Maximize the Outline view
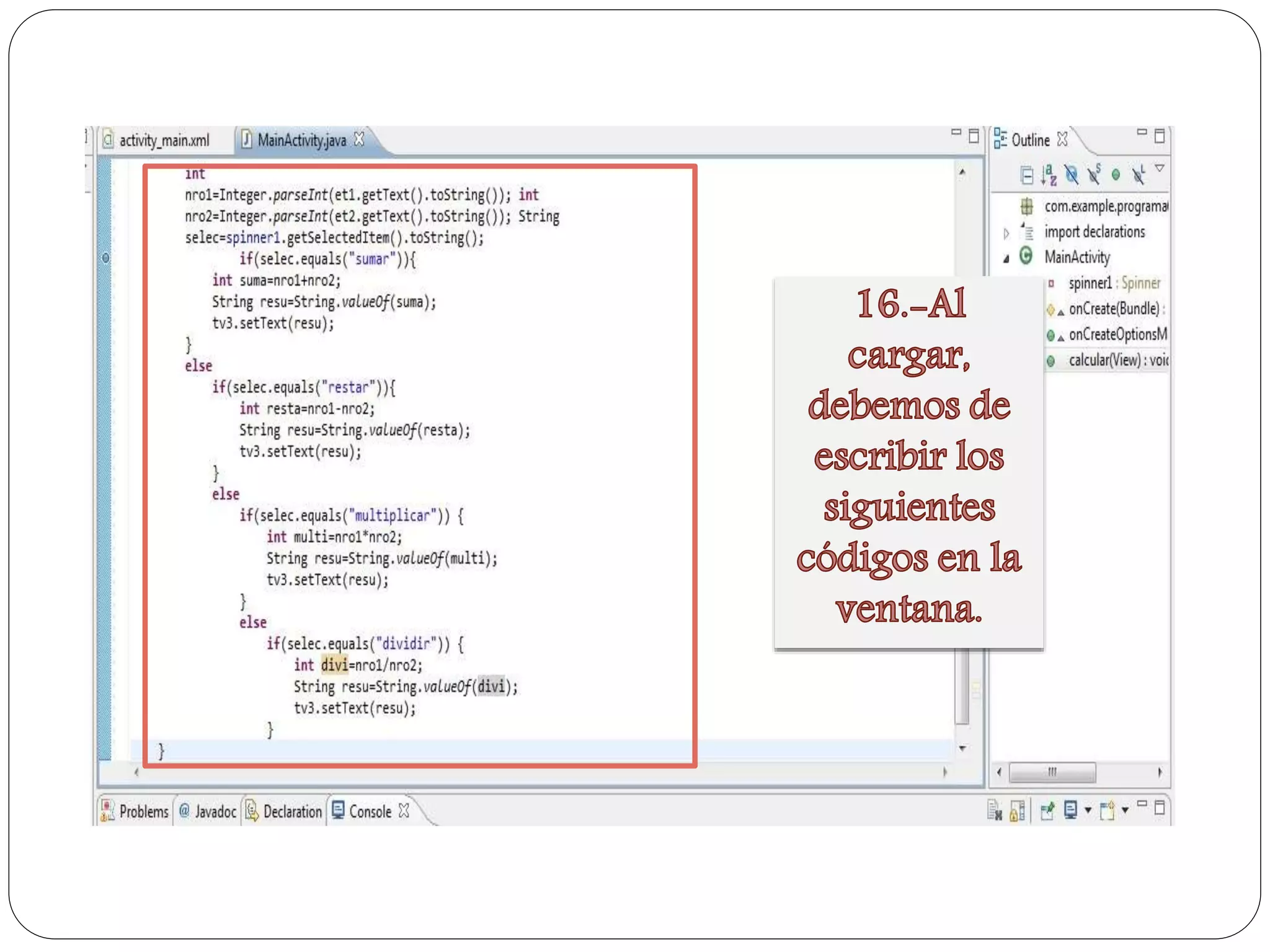This screenshot has width=1270, height=952. pos(1160,136)
